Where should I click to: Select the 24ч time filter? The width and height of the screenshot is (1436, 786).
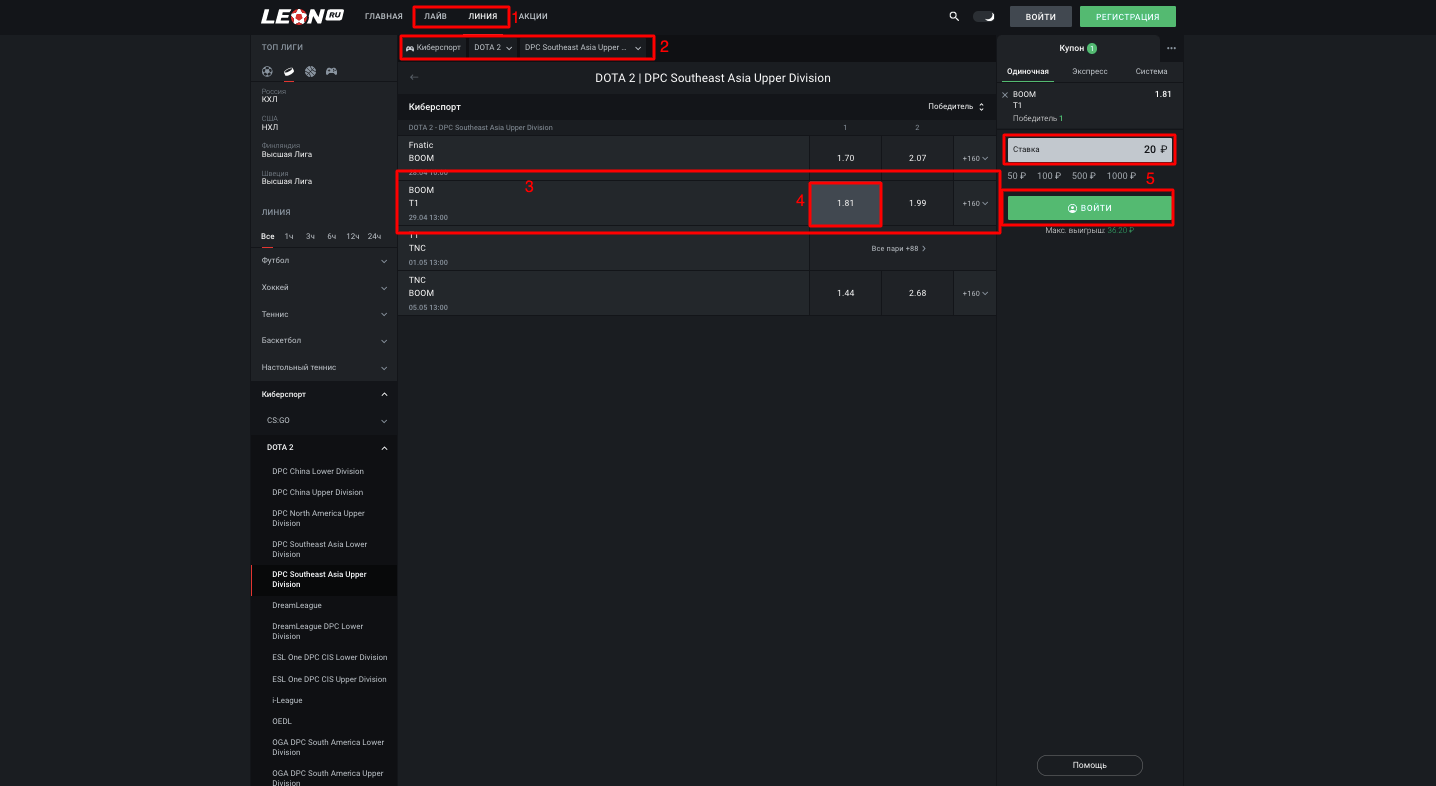(x=374, y=236)
